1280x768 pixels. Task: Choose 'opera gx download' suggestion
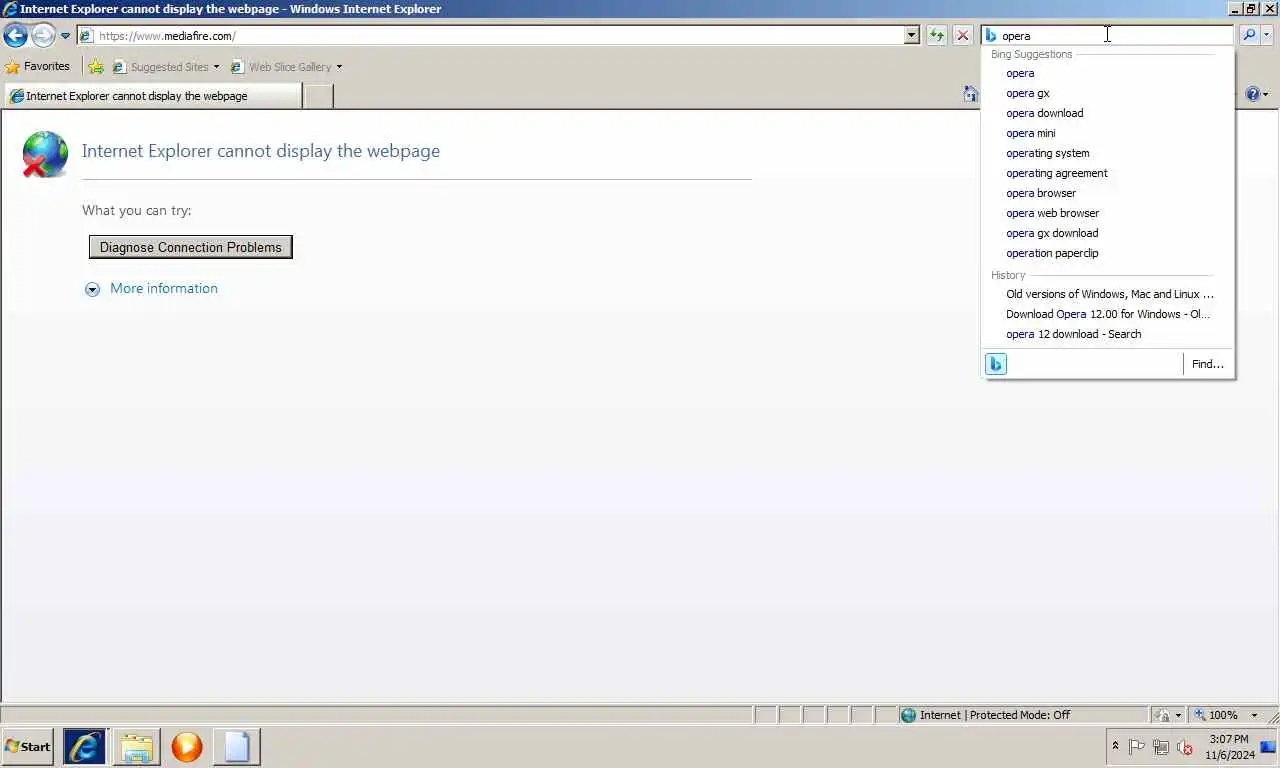pos(1108,233)
